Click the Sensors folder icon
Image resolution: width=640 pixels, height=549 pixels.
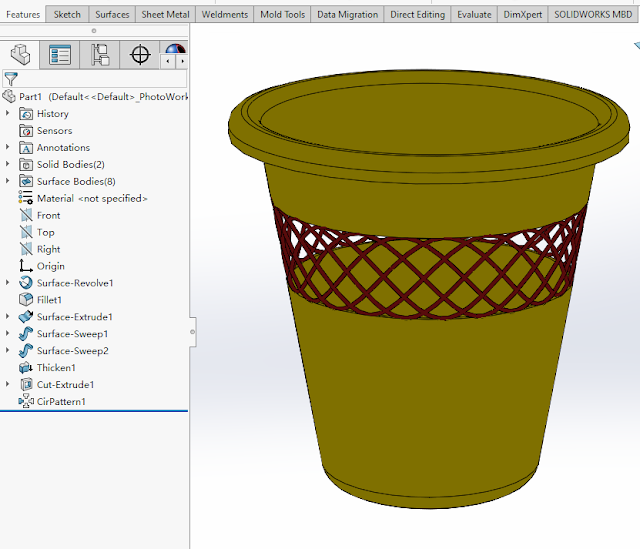[x=27, y=131]
